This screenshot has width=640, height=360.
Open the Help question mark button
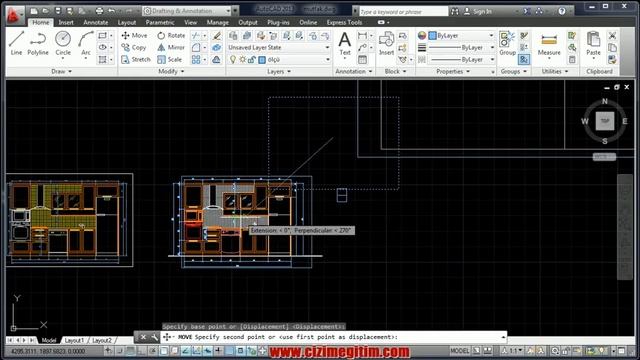coord(562,11)
